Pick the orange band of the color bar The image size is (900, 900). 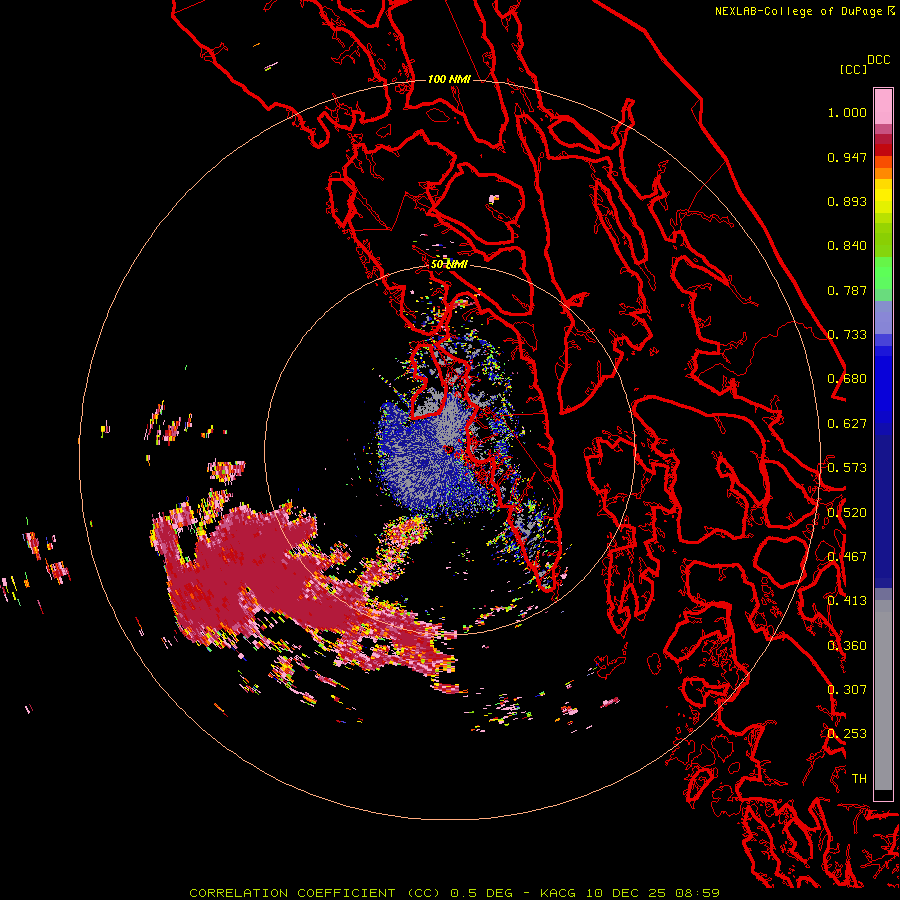(883, 173)
